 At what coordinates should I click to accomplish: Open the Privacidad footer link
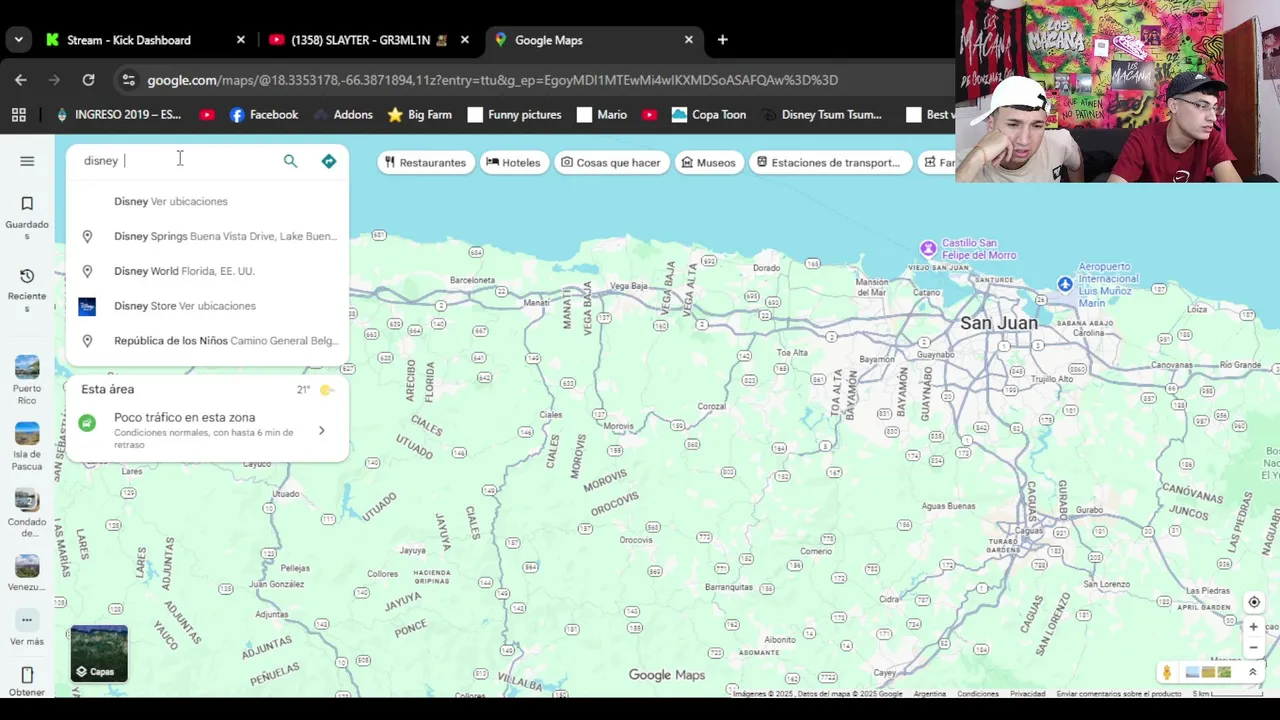pos(1027,694)
